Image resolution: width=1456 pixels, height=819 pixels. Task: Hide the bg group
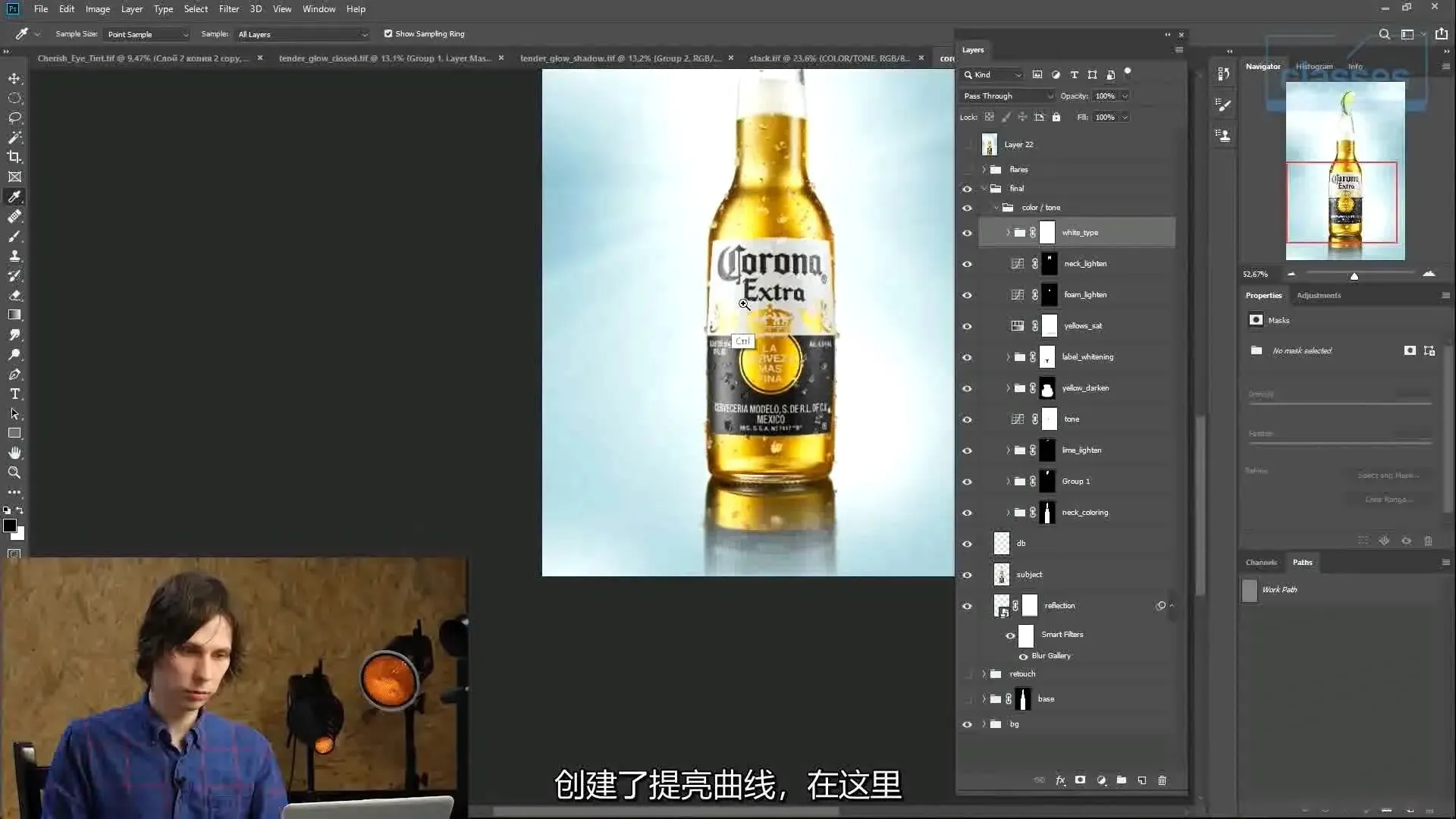tap(967, 724)
